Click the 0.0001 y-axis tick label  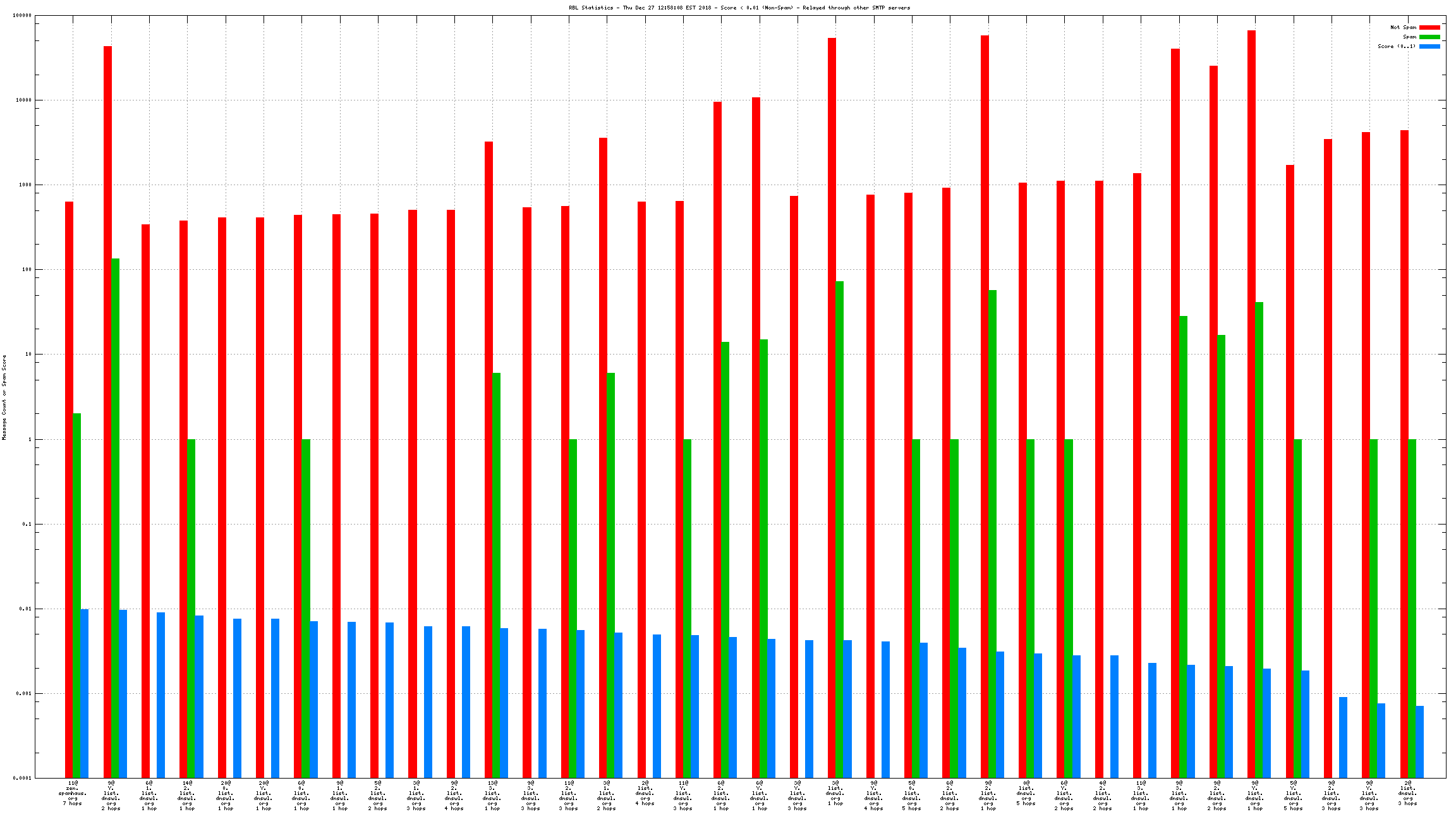tap(23, 778)
